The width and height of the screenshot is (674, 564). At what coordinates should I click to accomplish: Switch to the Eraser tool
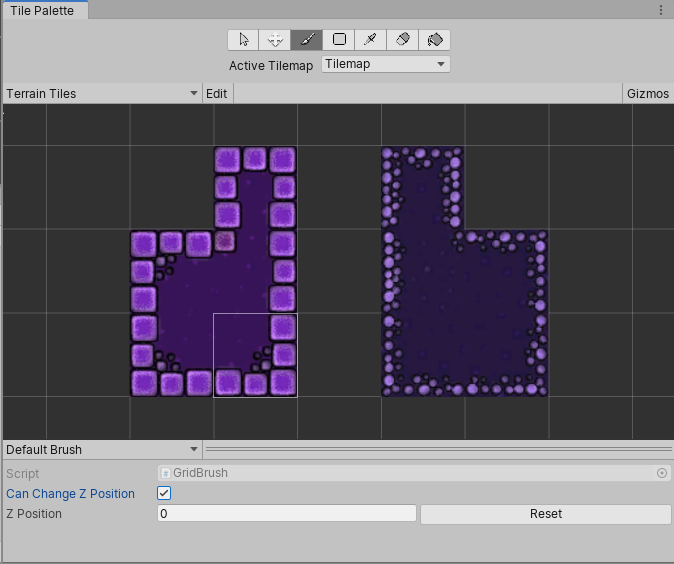coord(403,40)
